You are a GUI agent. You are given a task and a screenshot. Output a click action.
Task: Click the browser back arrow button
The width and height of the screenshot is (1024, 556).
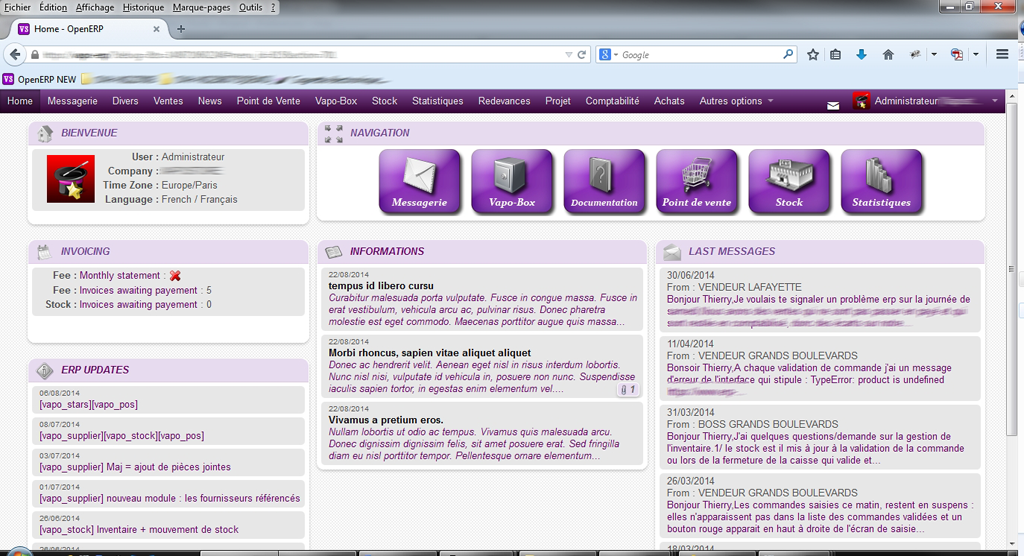coord(15,55)
